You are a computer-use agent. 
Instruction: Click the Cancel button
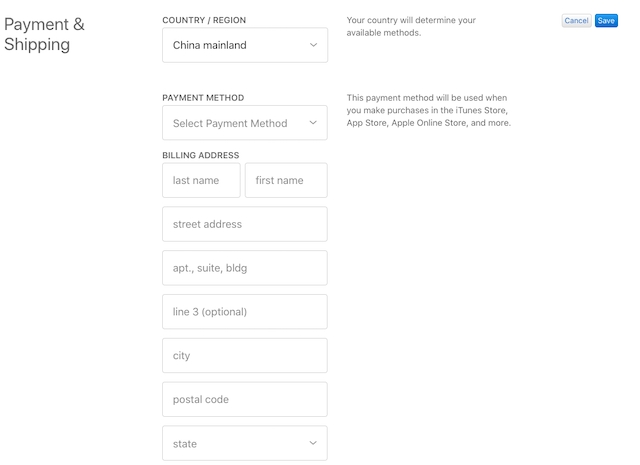click(x=576, y=21)
